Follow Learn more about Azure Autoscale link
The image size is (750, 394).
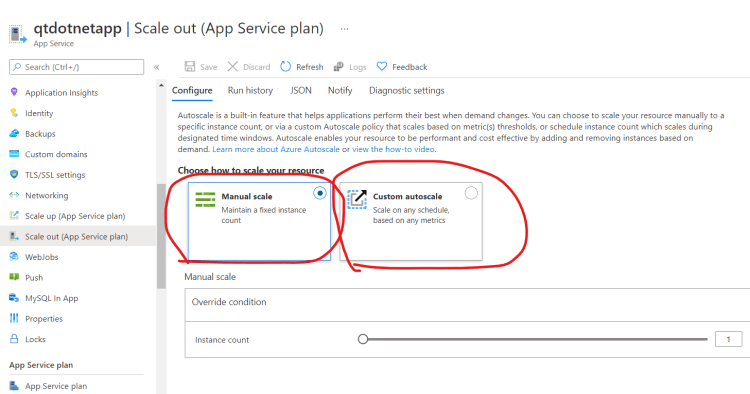pos(276,149)
